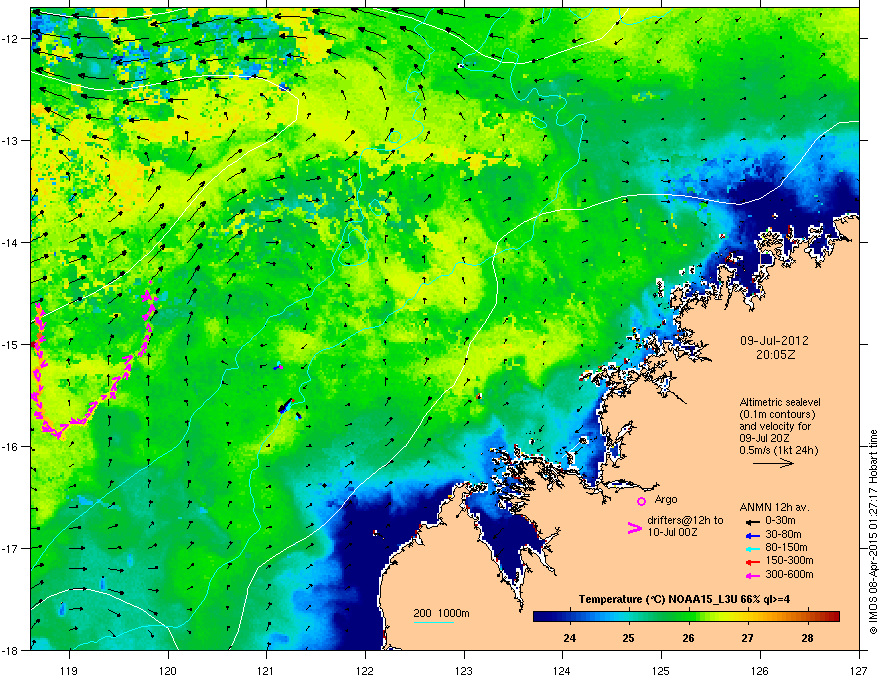Click the colorbar tick label '26'
Screen dimensions: 880x680
point(689,638)
